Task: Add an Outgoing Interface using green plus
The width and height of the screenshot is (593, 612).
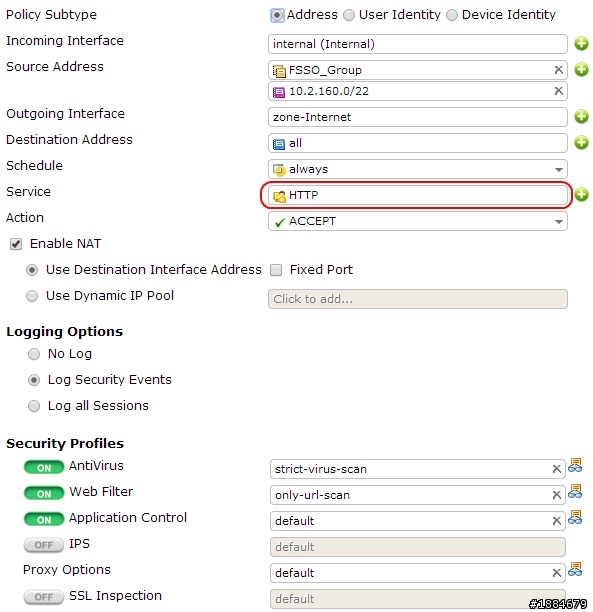Action: (x=581, y=116)
